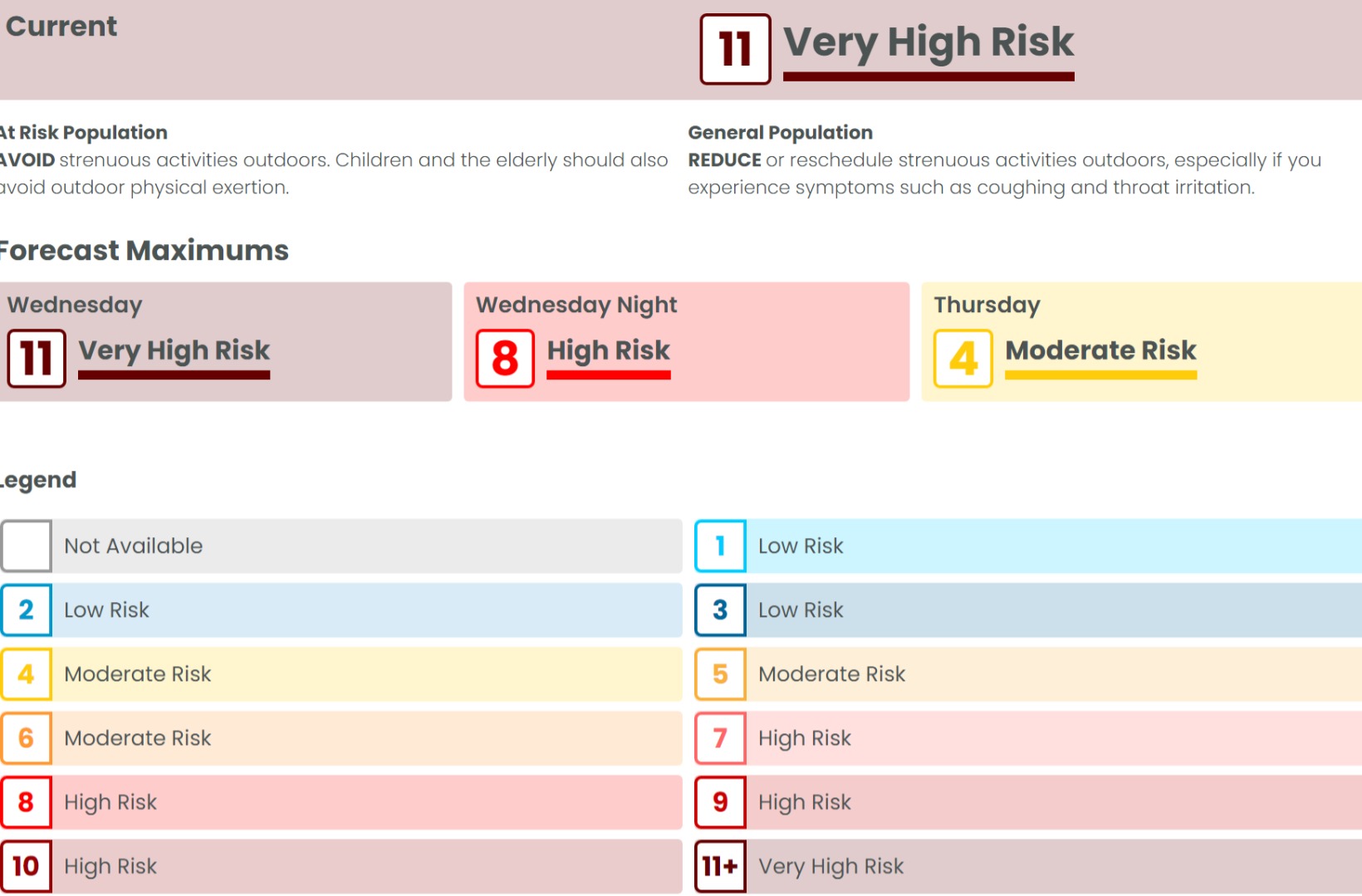Click the Wednesday Night High Risk label
Viewport: 1362px width, 896px height.
point(608,350)
